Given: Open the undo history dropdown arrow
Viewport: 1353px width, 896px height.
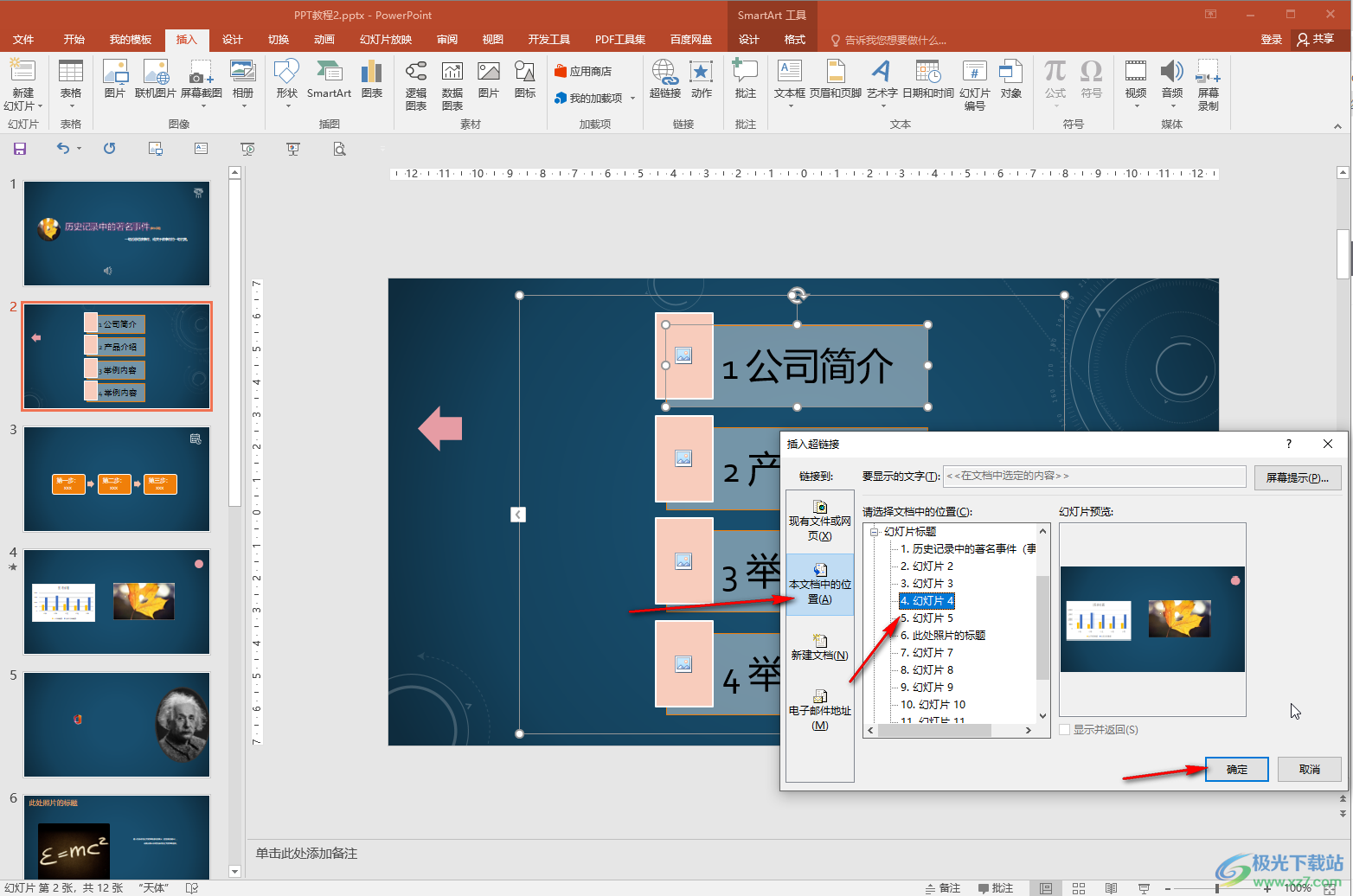Looking at the screenshot, I should tap(79, 149).
